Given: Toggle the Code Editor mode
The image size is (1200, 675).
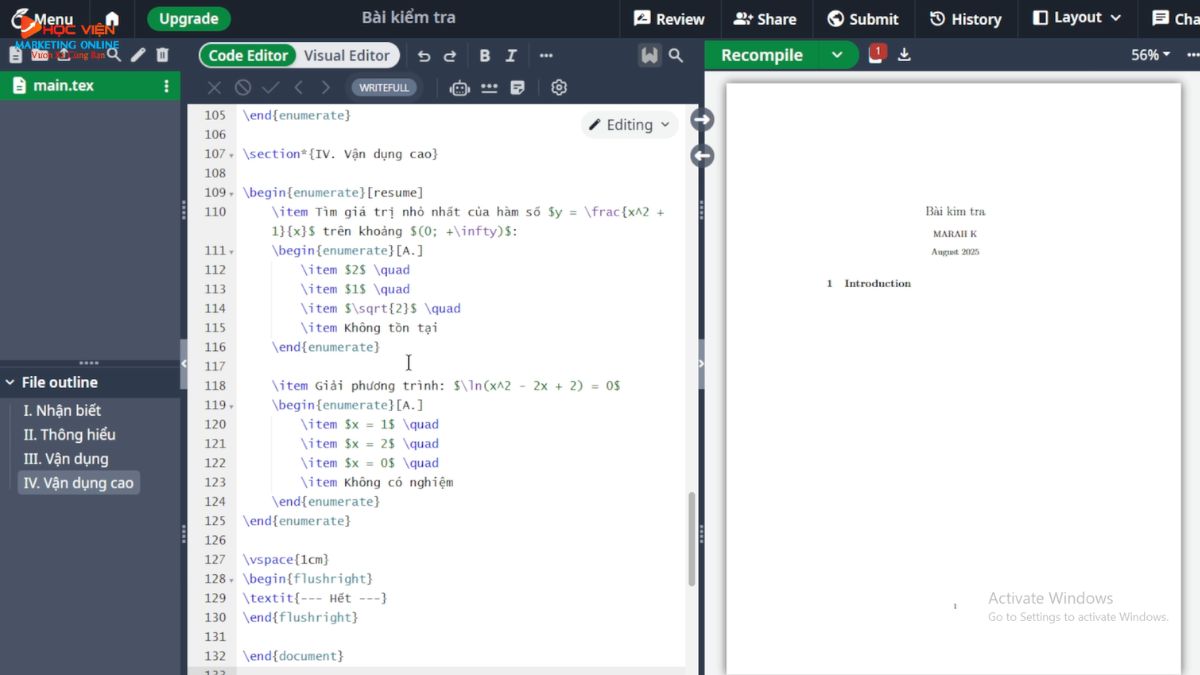Looking at the screenshot, I should click(247, 55).
